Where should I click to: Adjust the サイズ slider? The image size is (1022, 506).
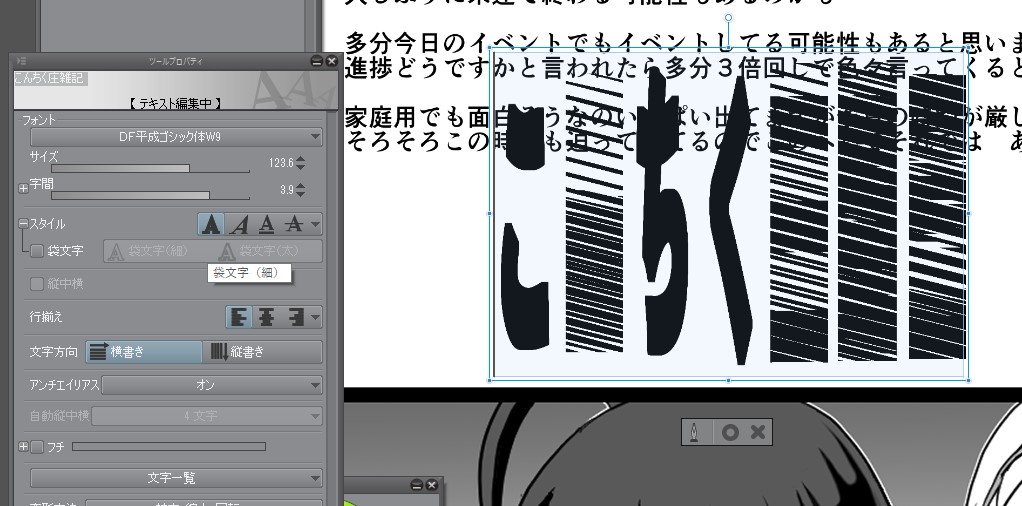[151, 169]
